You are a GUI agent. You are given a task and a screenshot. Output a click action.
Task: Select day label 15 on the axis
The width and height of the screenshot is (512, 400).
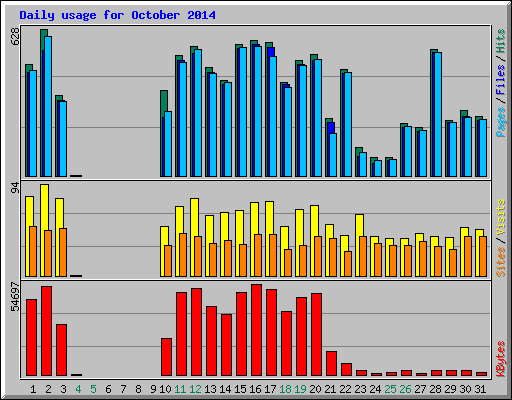point(240,389)
